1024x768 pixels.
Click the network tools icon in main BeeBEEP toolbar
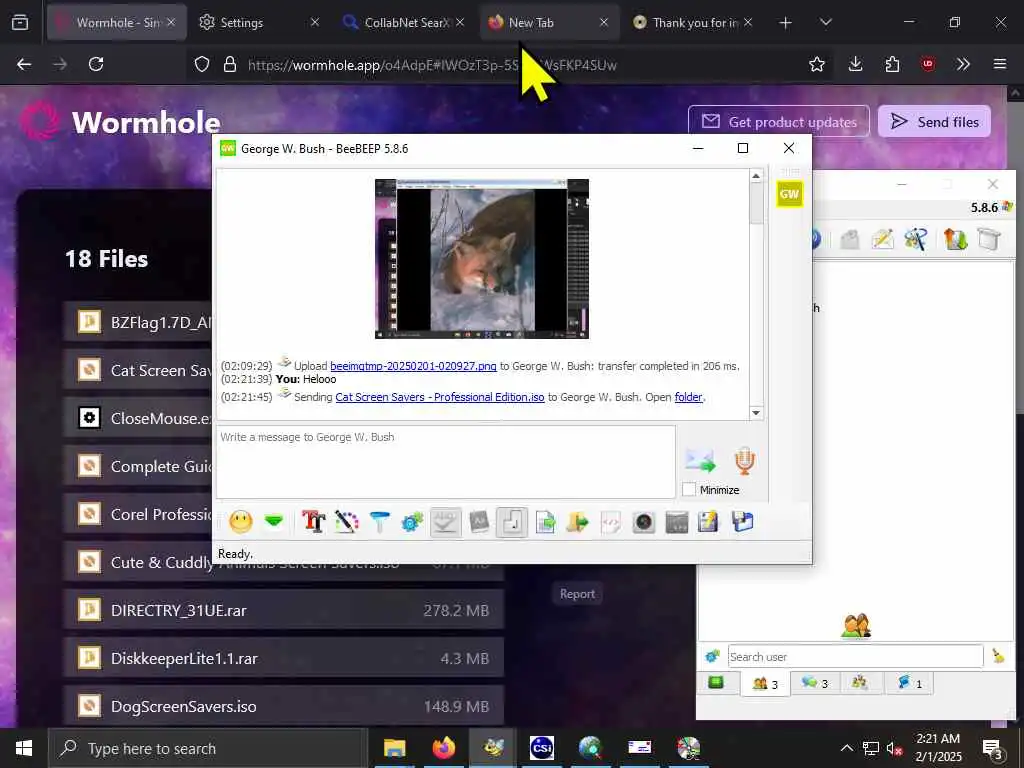tap(916, 239)
